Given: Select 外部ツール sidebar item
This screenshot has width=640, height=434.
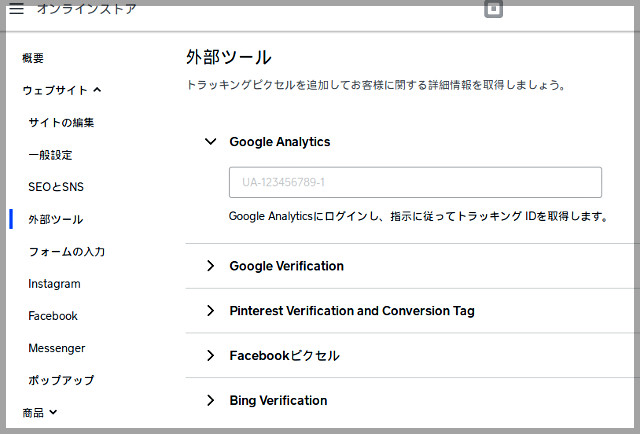Looking at the screenshot, I should (x=56, y=219).
